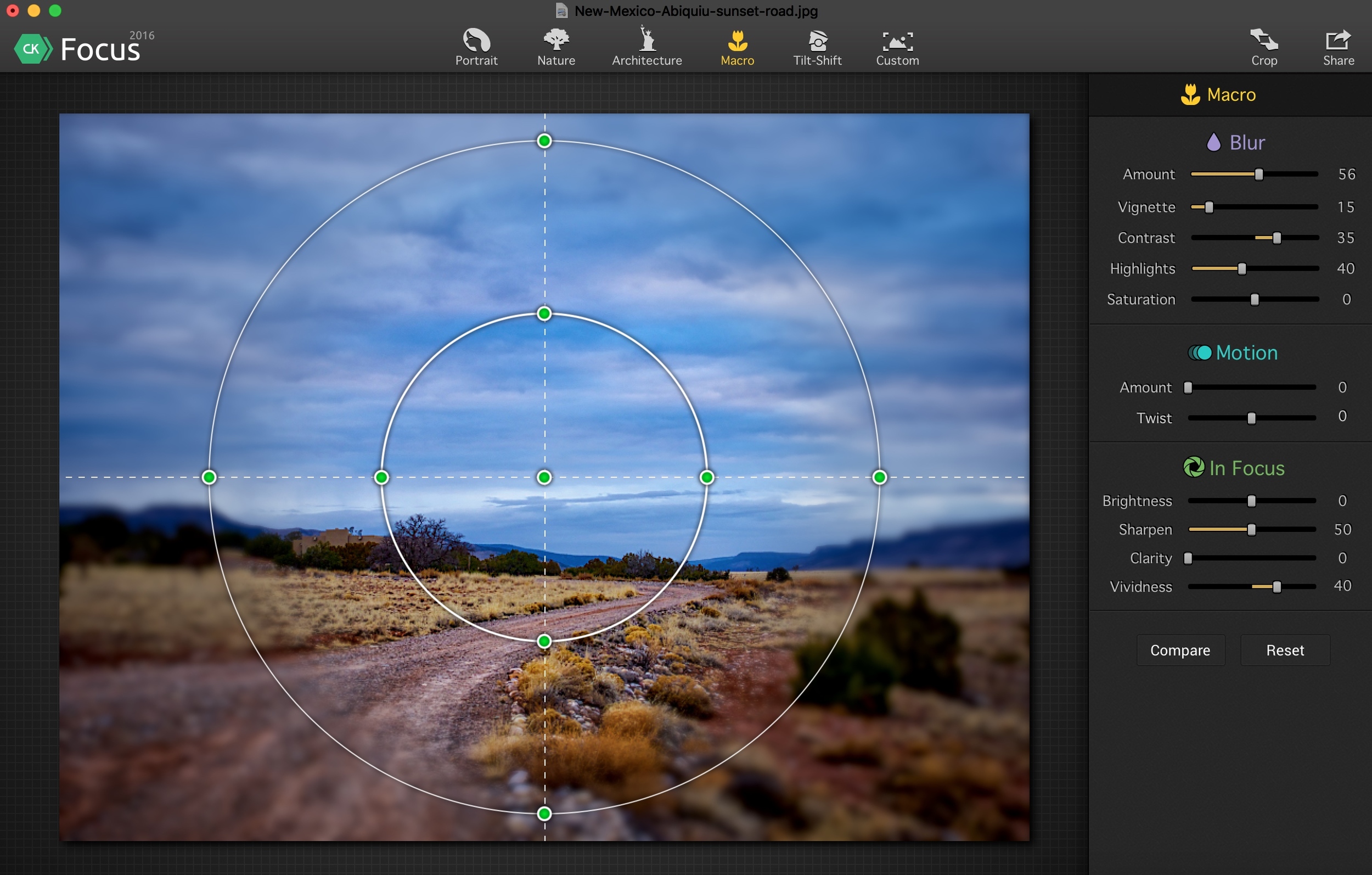Click the Vividness slider handle
The height and width of the screenshot is (875, 1372).
pos(1277,587)
